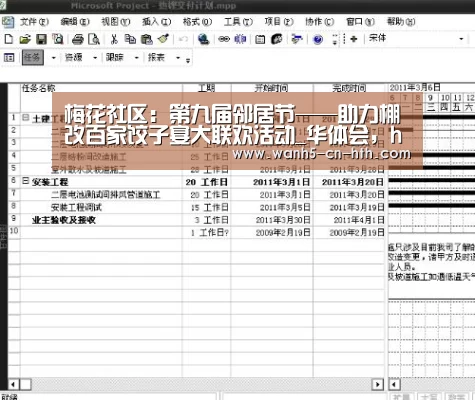Click the Gantt chart left scroll arrow

pyautogui.click(x=394, y=384)
